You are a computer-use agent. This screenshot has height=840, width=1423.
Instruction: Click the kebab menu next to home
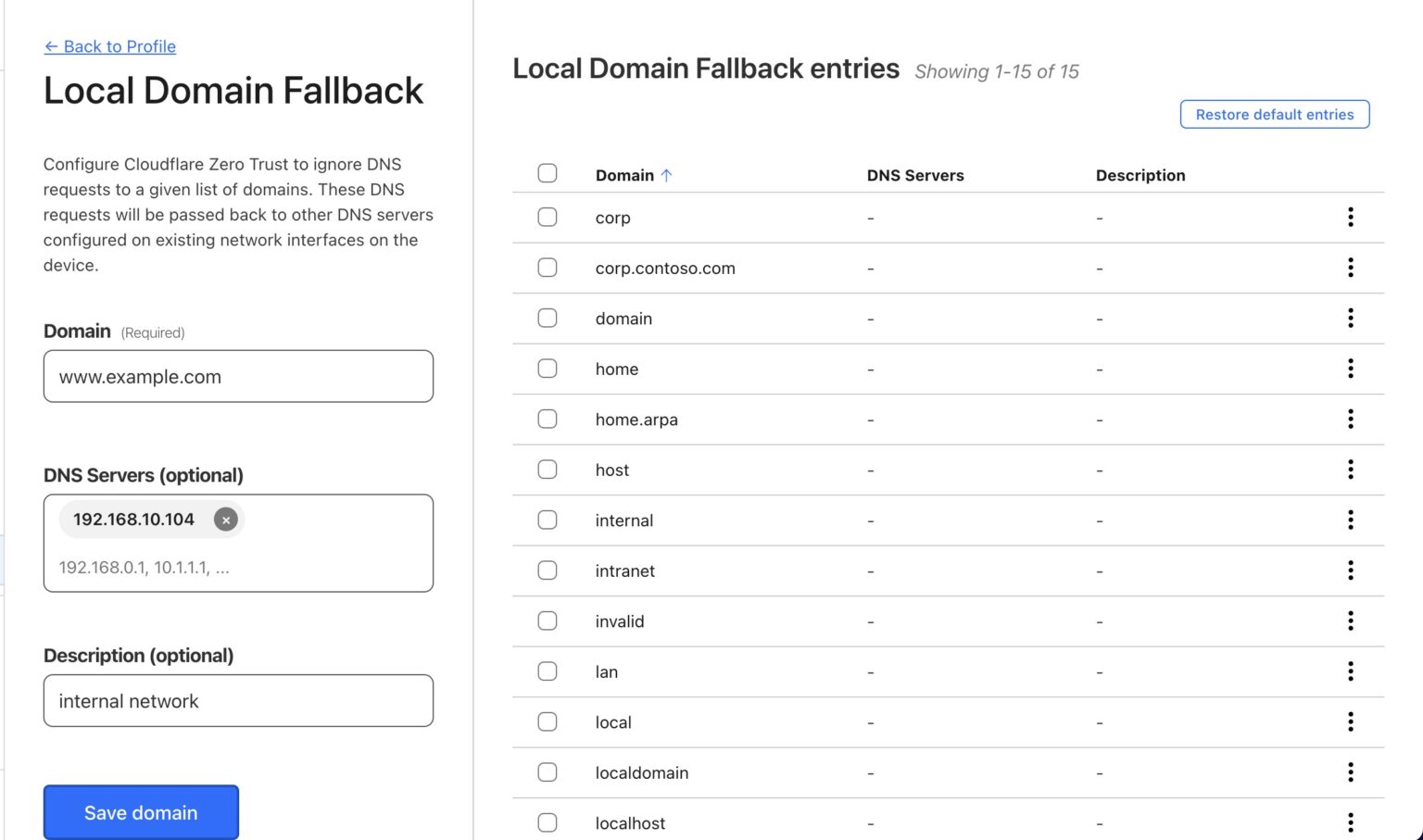pyautogui.click(x=1351, y=369)
